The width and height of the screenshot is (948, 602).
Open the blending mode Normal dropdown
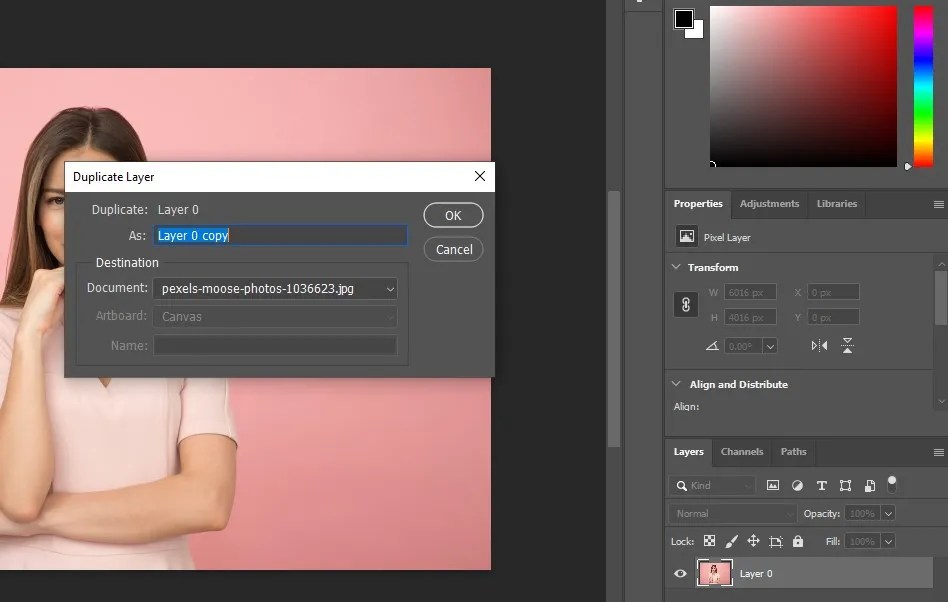[730, 513]
